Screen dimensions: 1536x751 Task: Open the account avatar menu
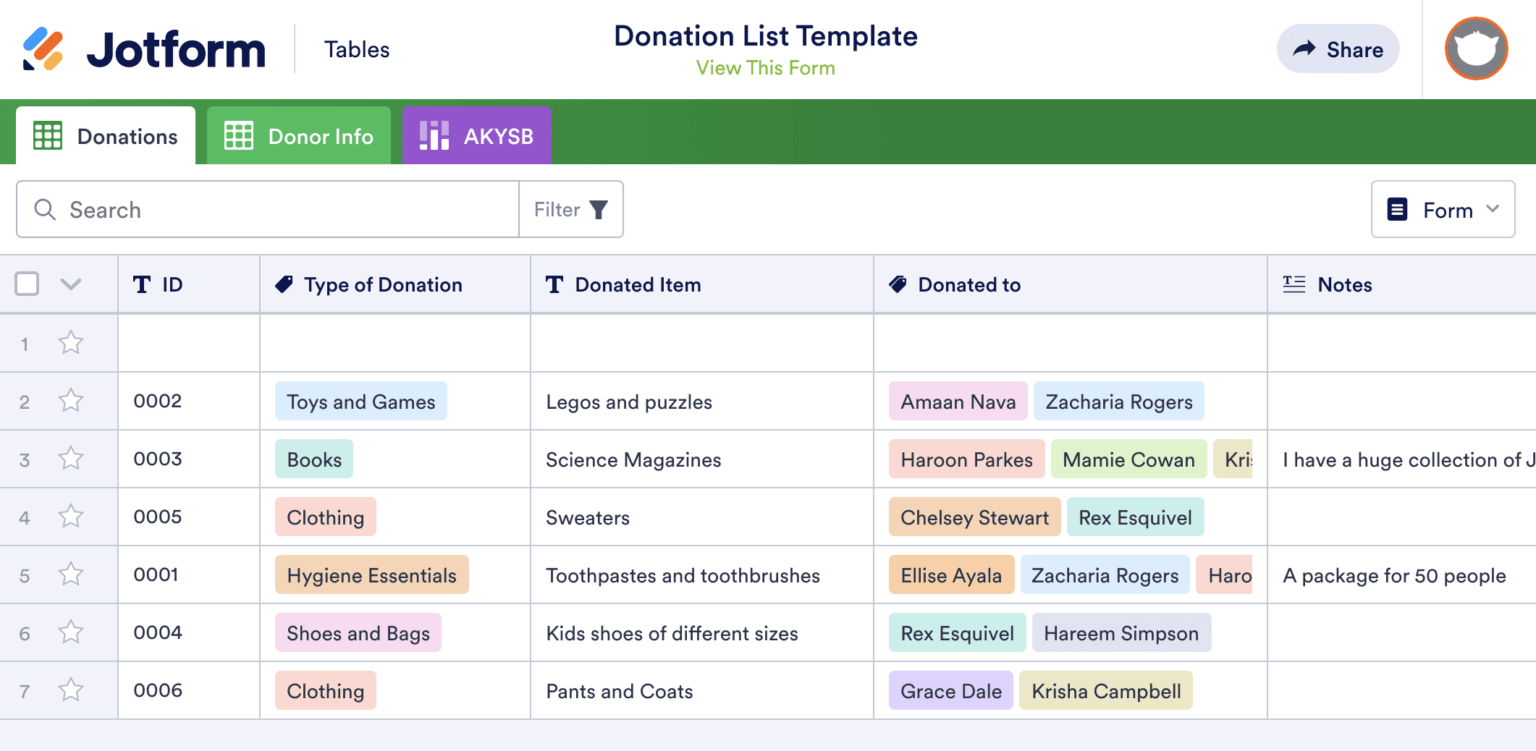click(x=1476, y=48)
